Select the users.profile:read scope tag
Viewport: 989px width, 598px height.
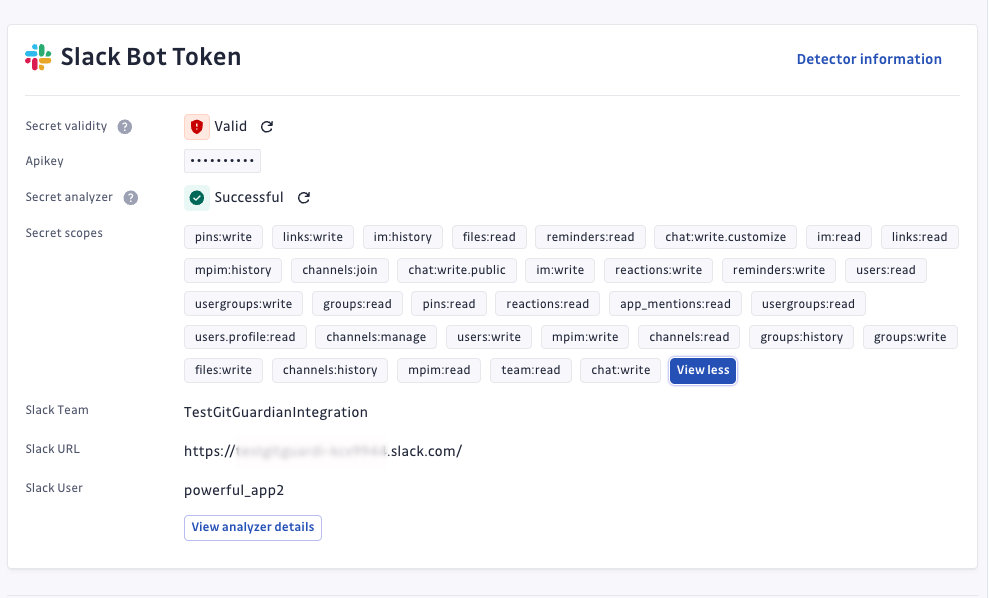pos(245,337)
